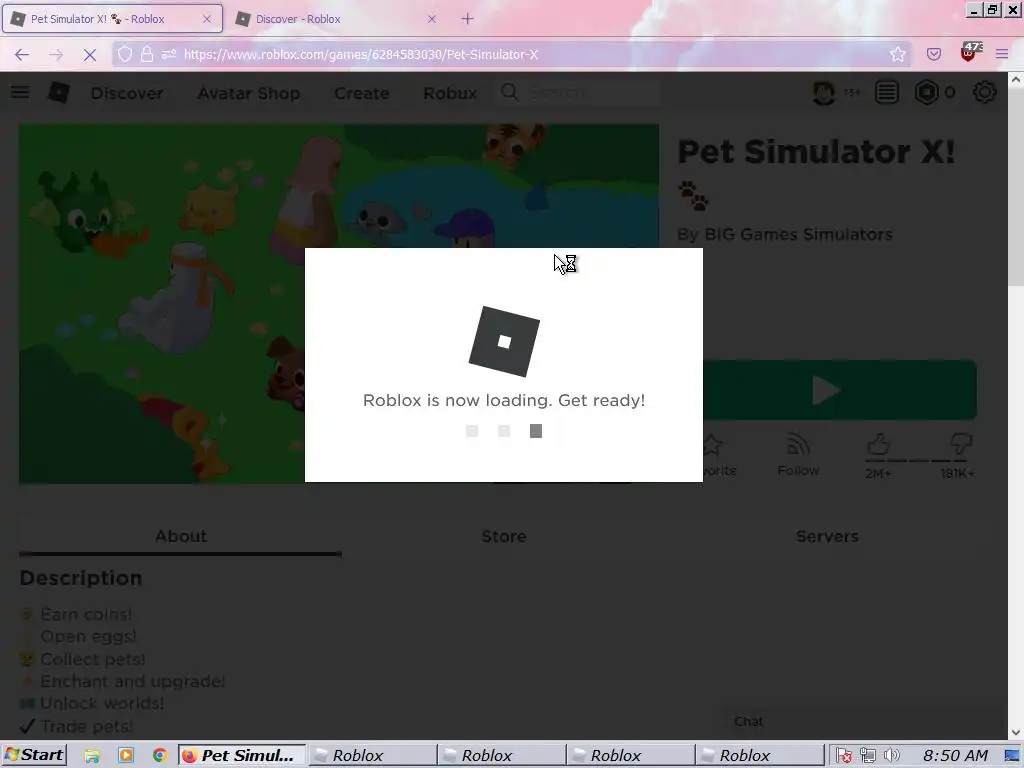The image size is (1024, 768).
Task: Select the Pet Simulator X! browser tab
Action: click(112, 19)
